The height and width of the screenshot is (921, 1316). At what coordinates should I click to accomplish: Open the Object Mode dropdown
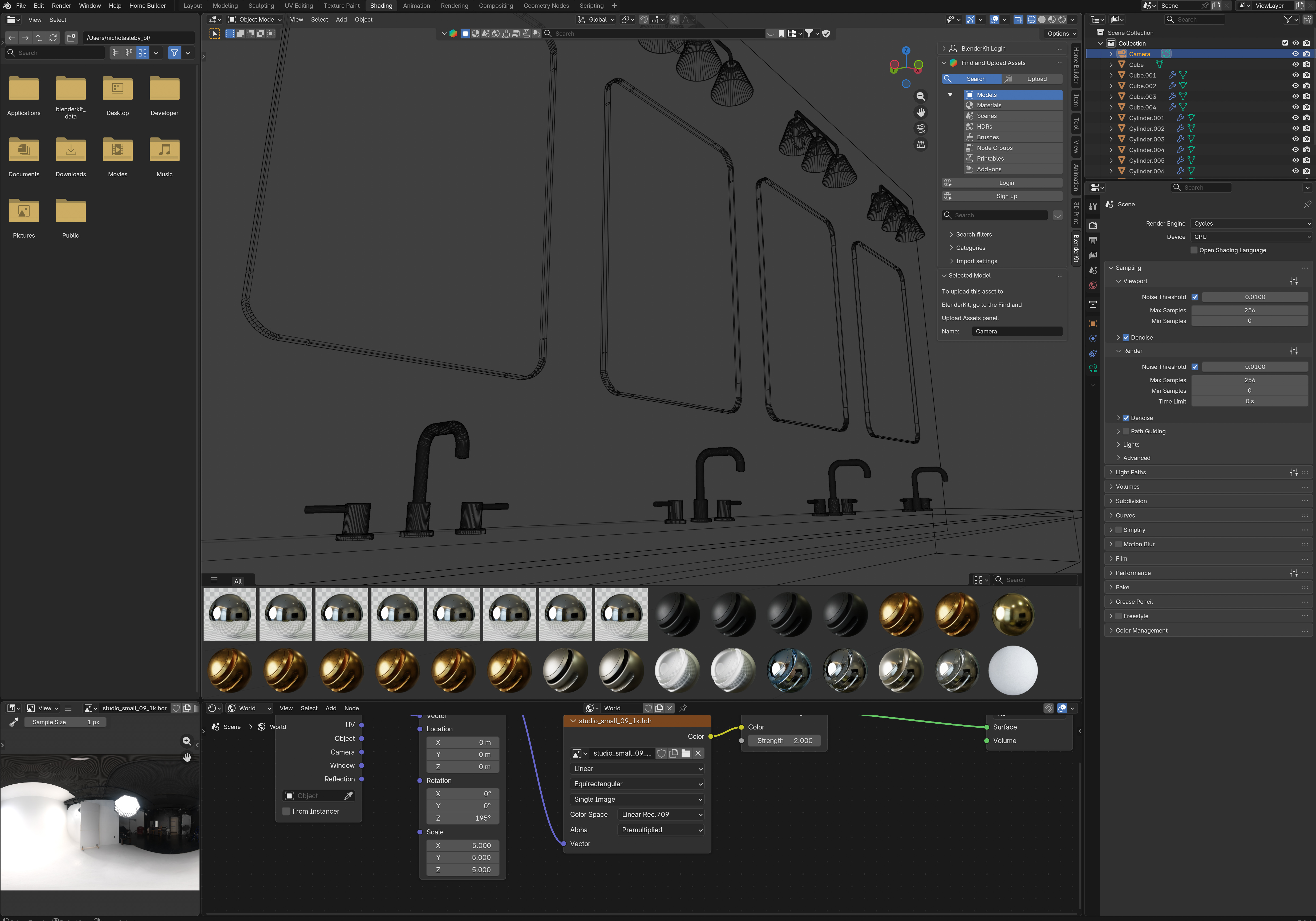pyautogui.click(x=255, y=19)
